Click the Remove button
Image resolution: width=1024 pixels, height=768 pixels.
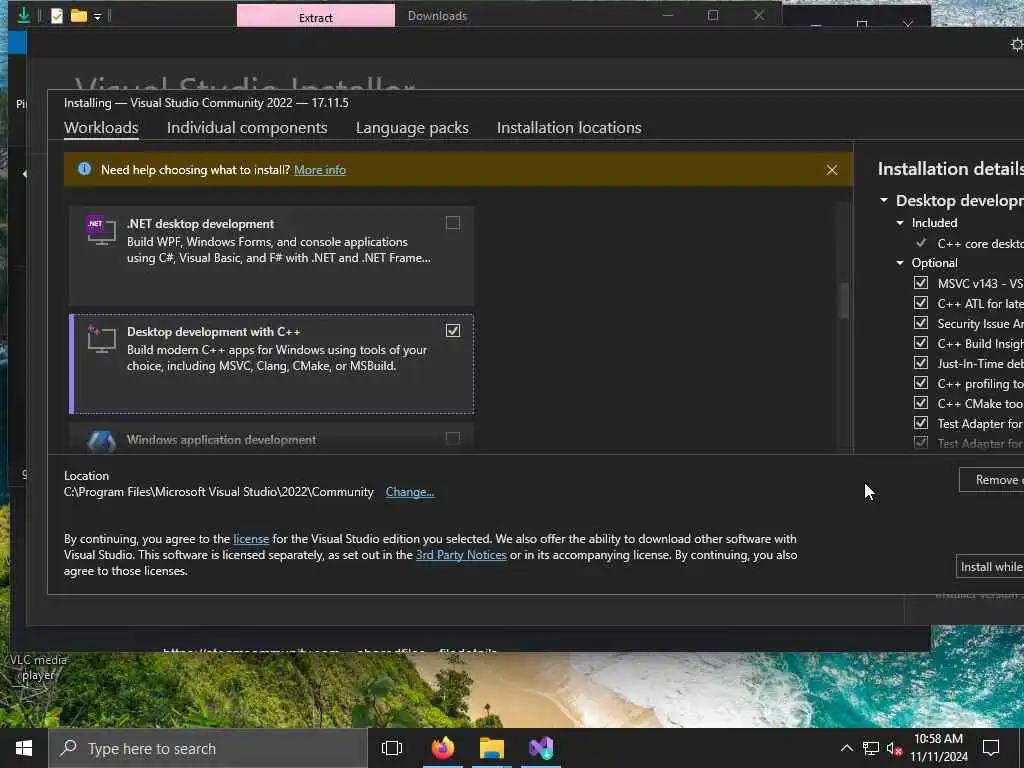[x=991, y=480]
